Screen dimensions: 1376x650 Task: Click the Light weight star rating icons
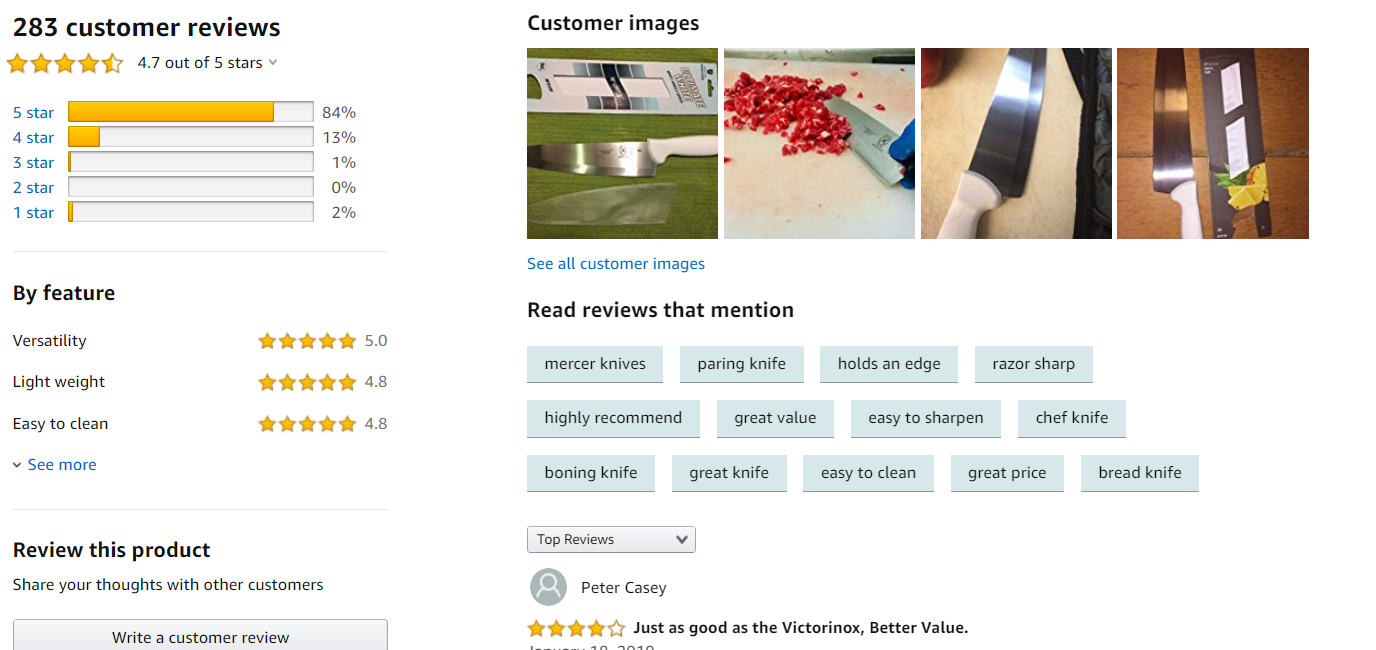(x=307, y=382)
